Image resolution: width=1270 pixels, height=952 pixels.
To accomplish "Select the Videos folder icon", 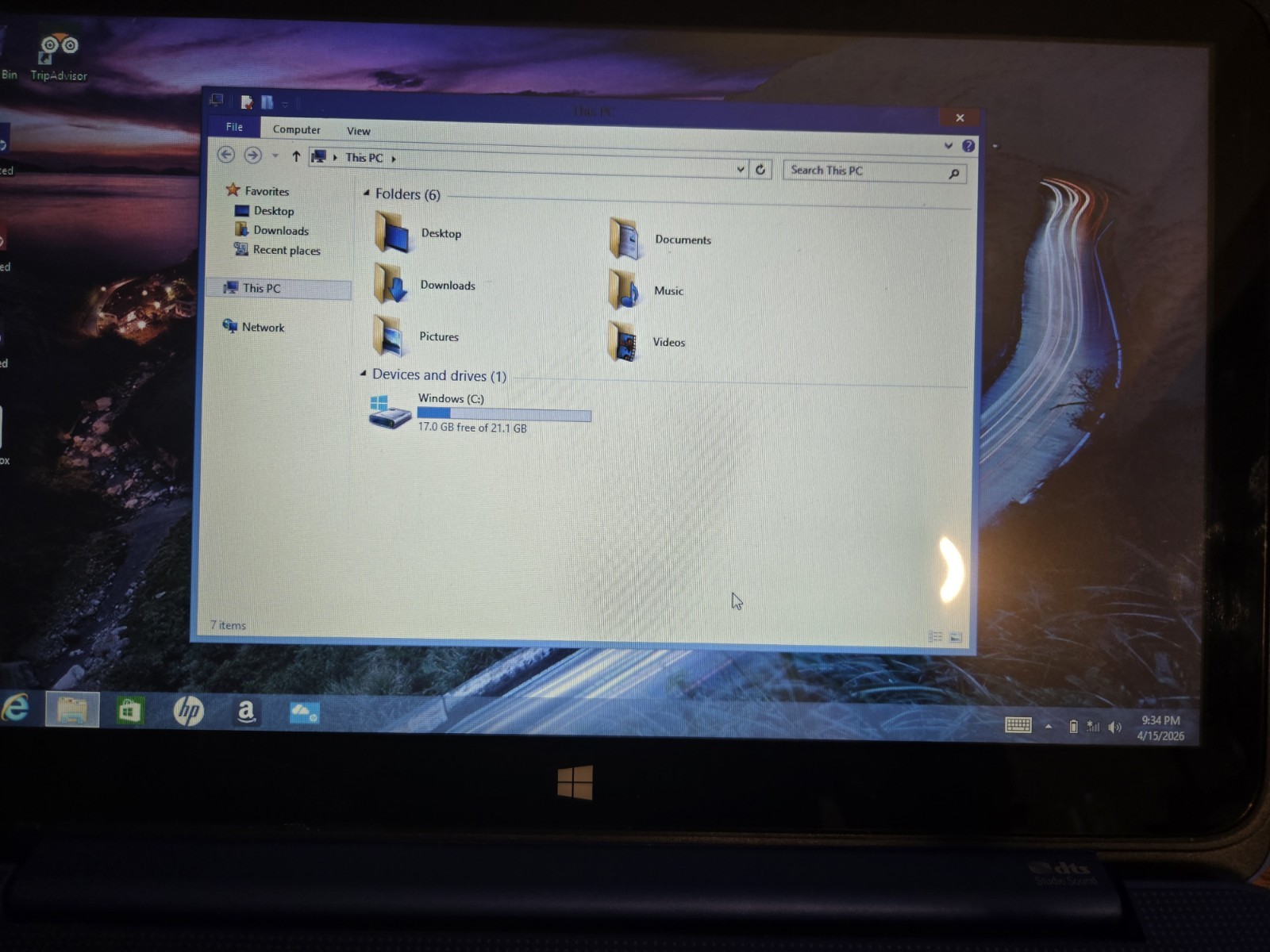I will (x=623, y=341).
